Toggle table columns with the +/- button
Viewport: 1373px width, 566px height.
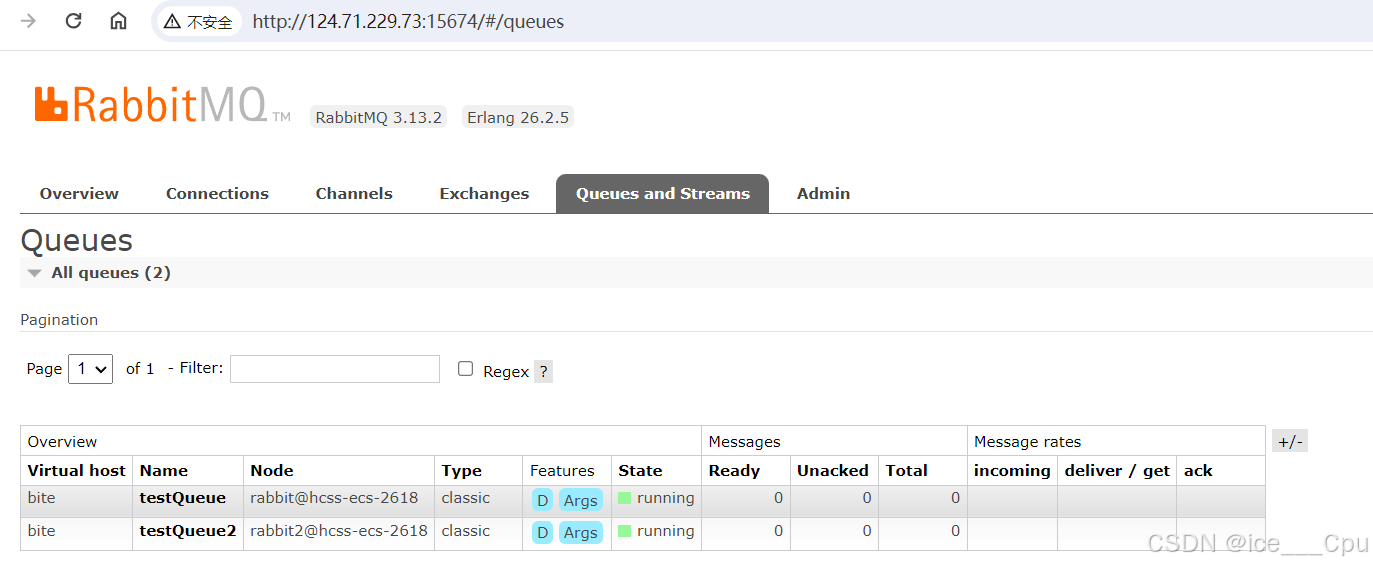(x=1290, y=441)
